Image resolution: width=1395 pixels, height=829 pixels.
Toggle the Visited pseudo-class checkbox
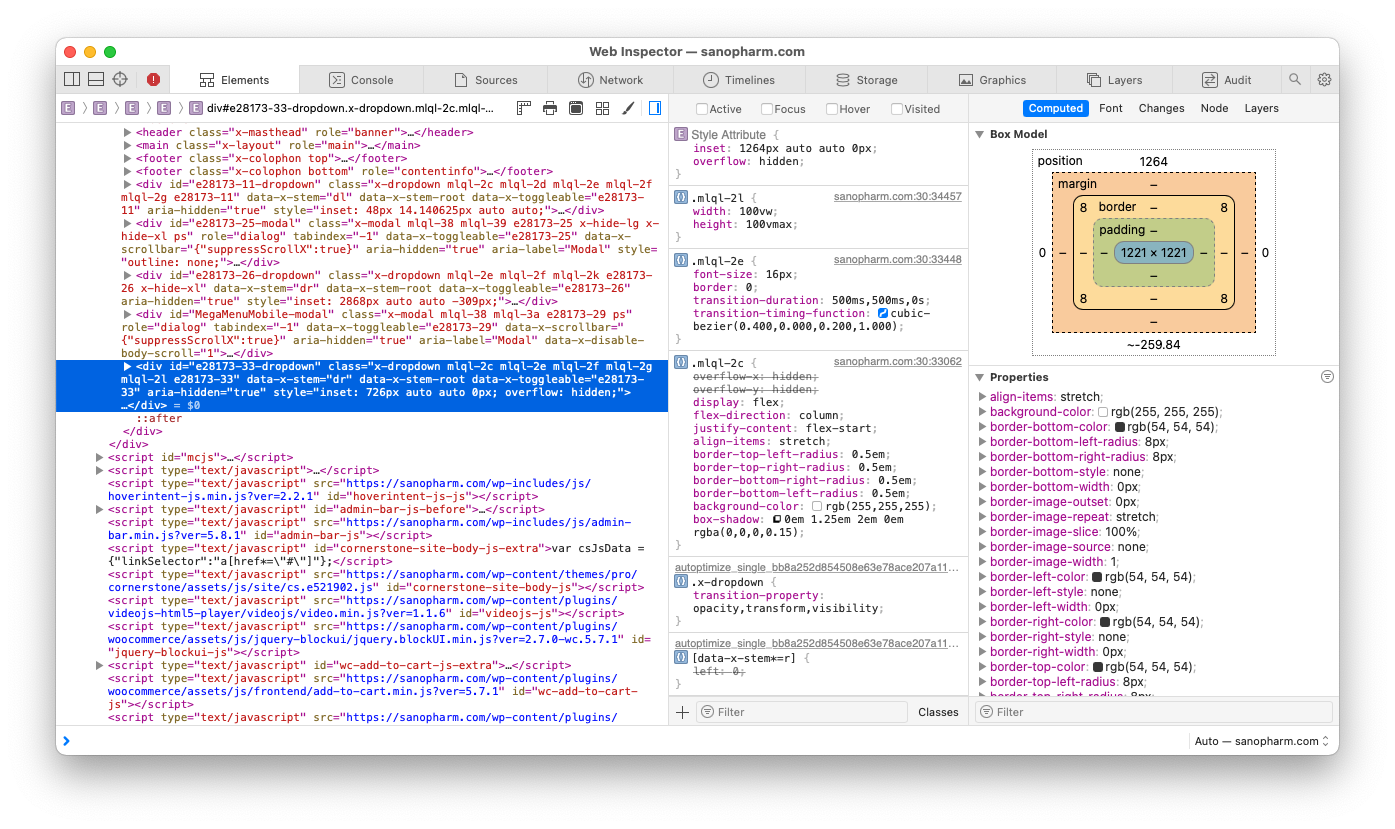tap(897, 109)
